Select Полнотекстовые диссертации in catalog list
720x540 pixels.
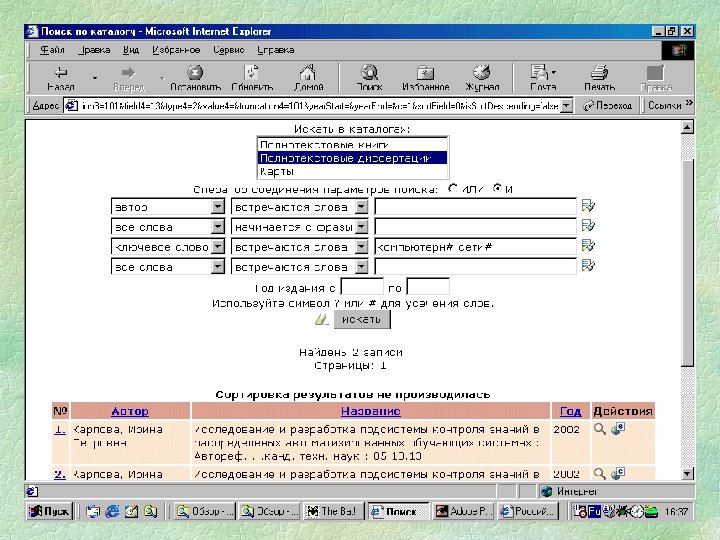tap(352, 158)
